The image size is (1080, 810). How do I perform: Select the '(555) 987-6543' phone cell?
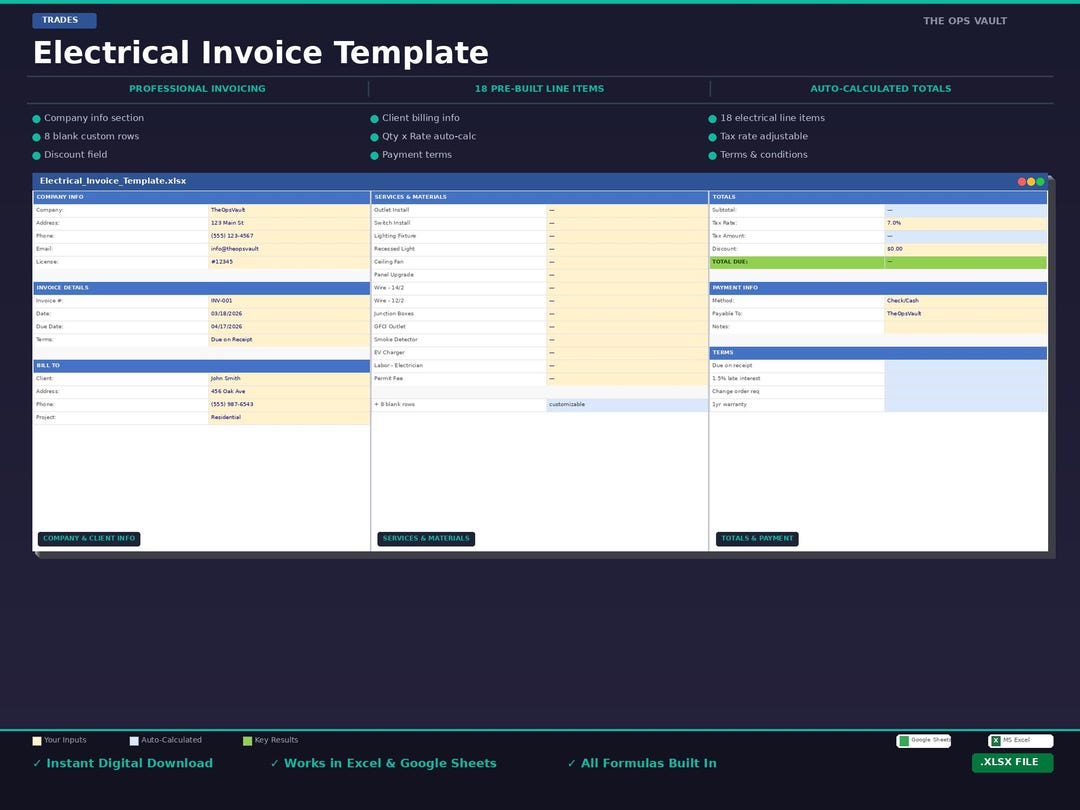tap(289, 405)
